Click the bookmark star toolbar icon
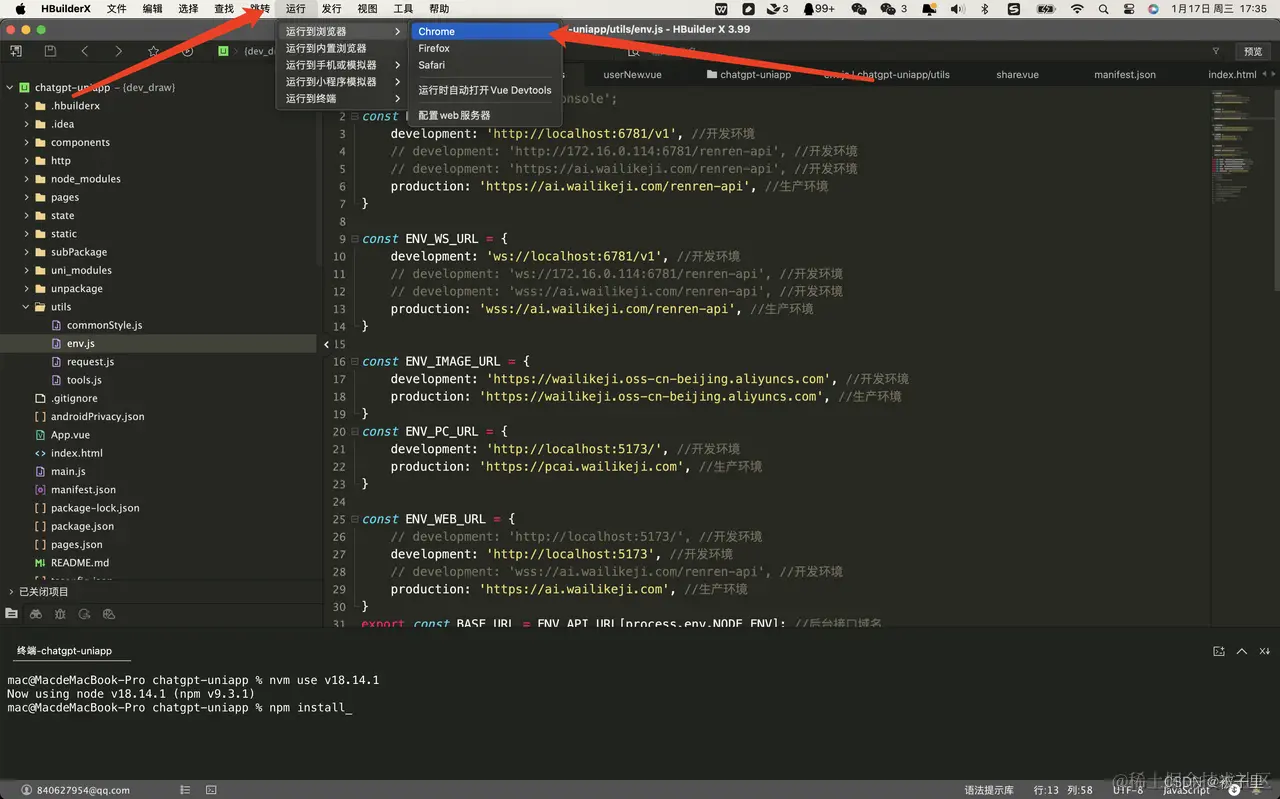This screenshot has width=1280, height=799. click(153, 51)
